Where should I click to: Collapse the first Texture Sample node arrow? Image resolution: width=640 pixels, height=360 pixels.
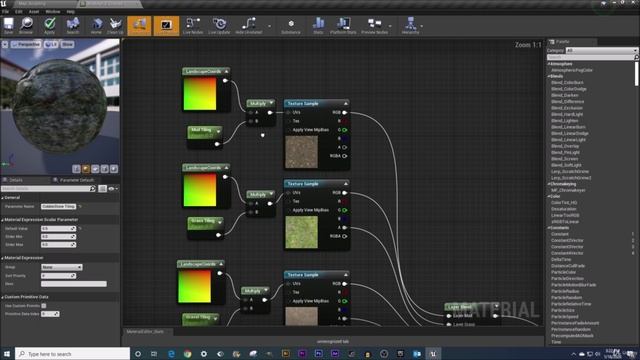click(346, 104)
